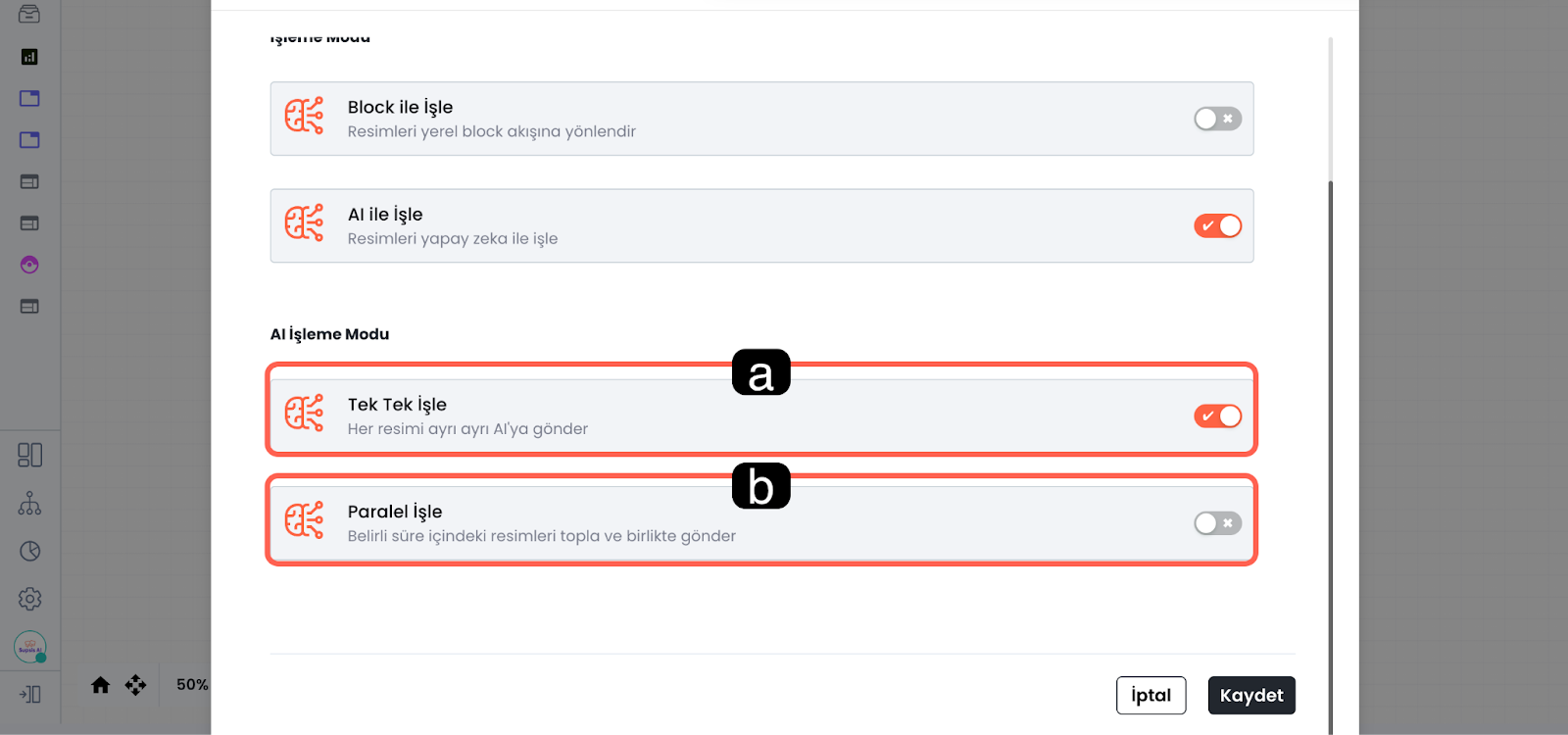Click the hierarchy tree icon in sidebar
This screenshot has width=1568, height=735.
30,504
